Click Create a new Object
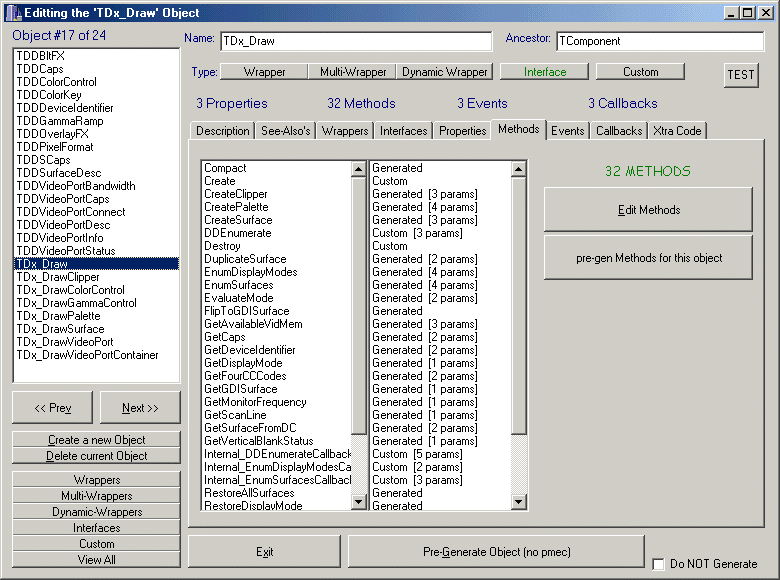Screen dimensions: 780x580 tap(96, 440)
